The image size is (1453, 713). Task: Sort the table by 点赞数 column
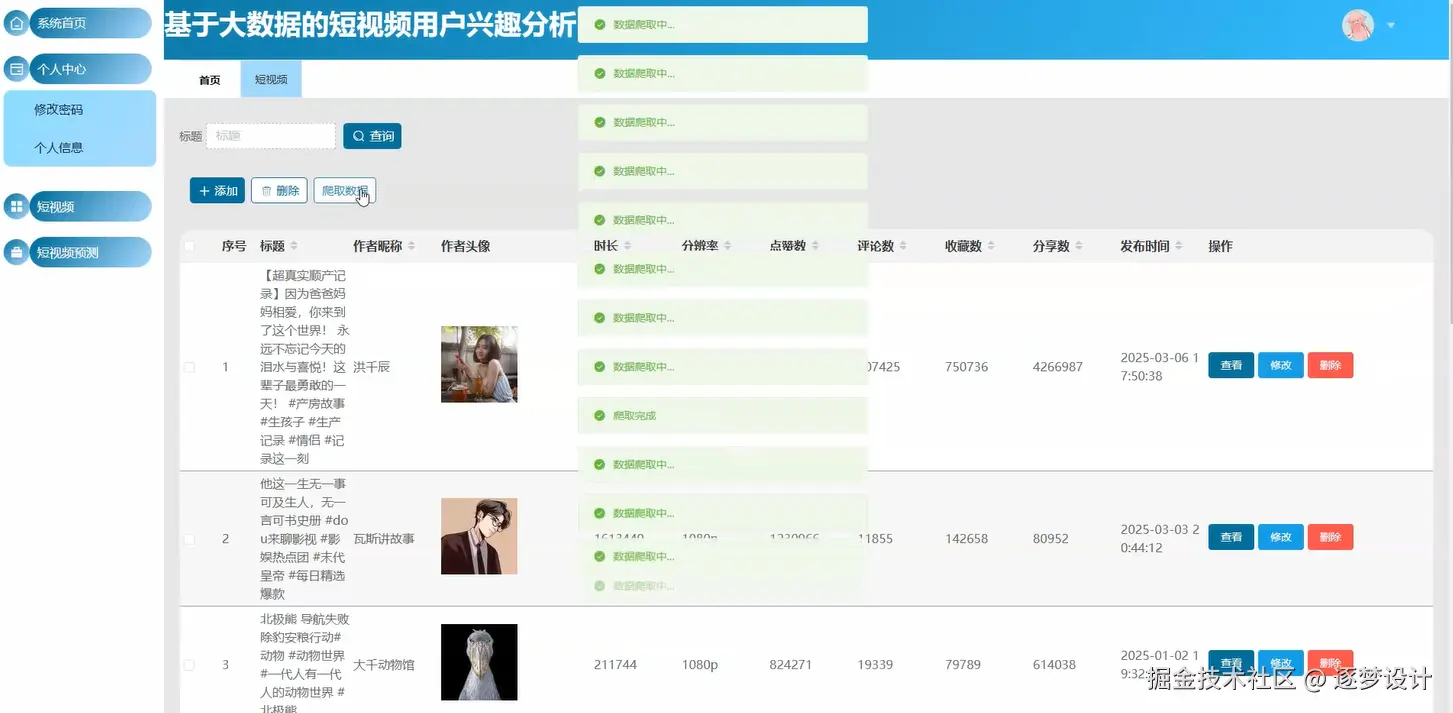(x=816, y=246)
